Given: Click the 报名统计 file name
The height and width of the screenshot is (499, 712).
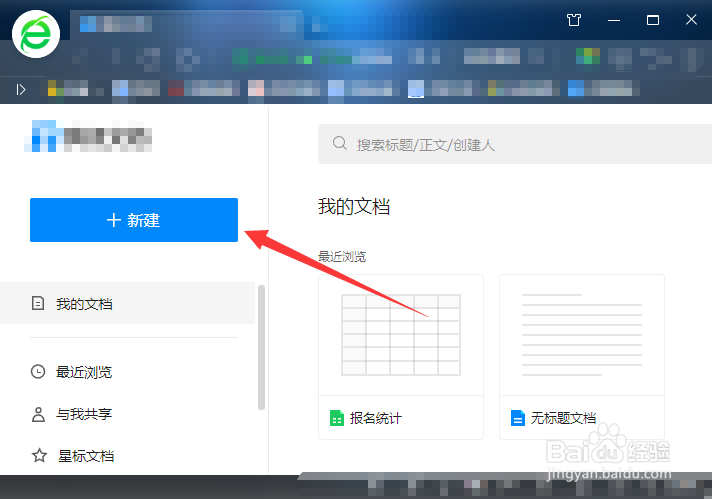Looking at the screenshot, I should 376,418.
